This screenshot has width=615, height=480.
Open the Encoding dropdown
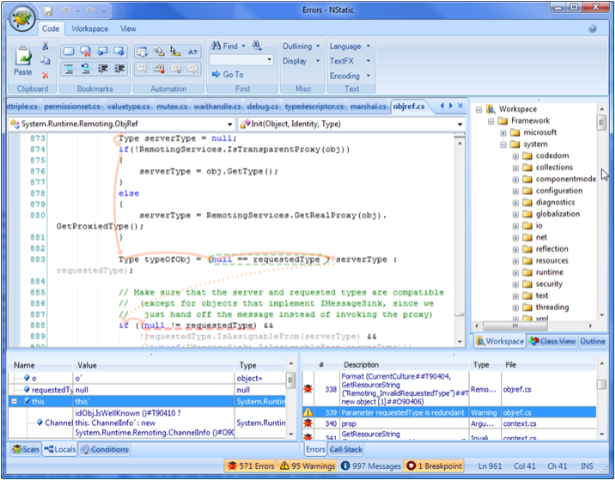pos(350,76)
